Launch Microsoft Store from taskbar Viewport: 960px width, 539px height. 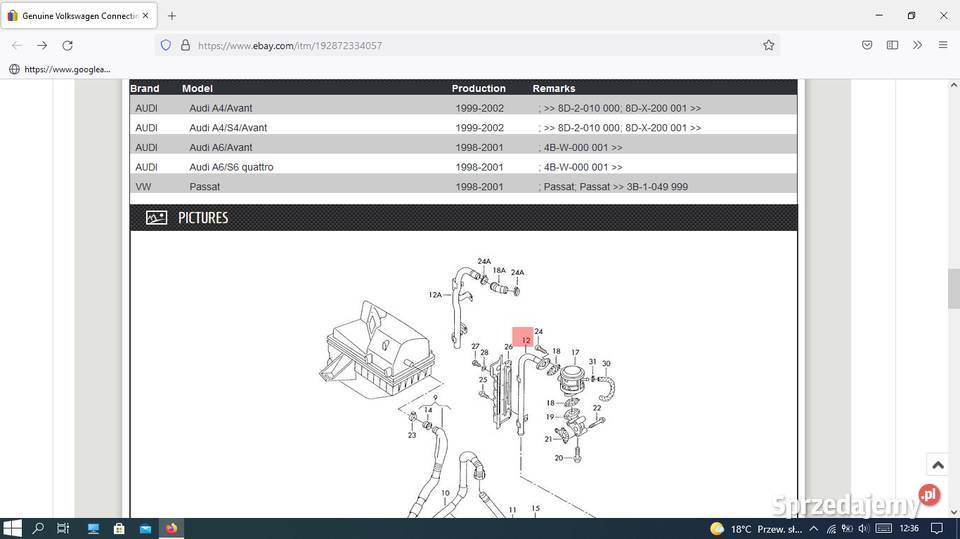(x=119, y=528)
